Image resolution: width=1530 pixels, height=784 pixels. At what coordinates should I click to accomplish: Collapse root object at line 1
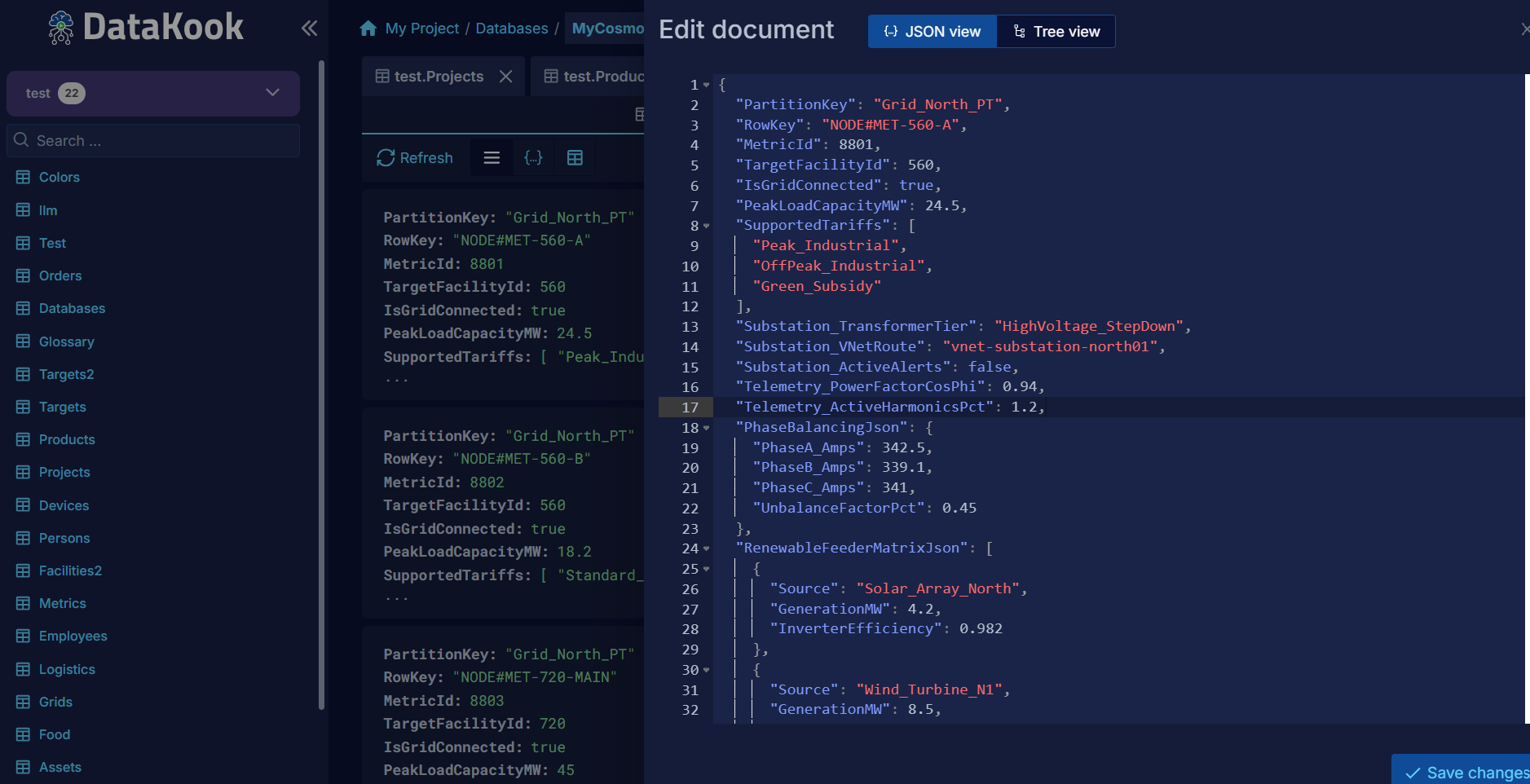coord(706,85)
